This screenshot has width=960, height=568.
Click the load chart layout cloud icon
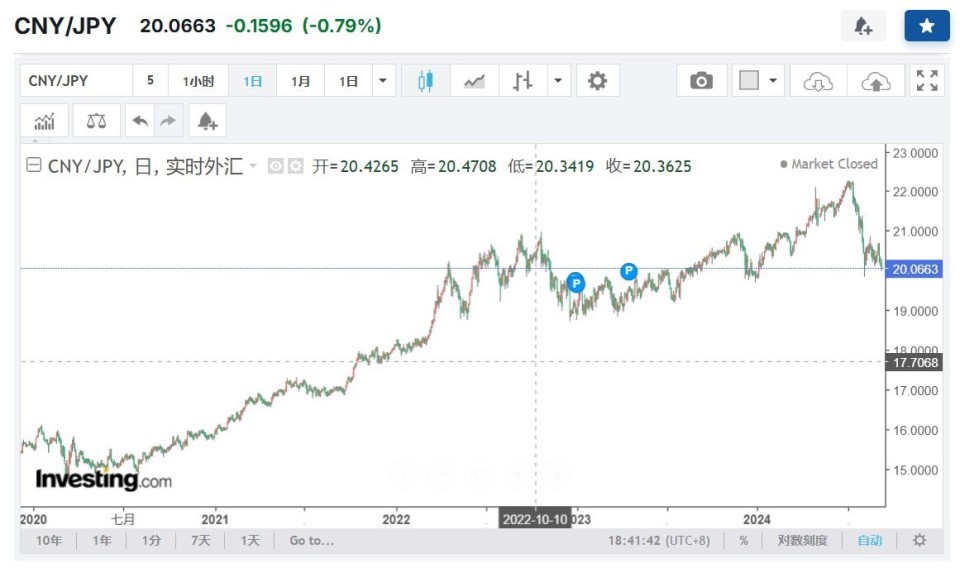818,81
